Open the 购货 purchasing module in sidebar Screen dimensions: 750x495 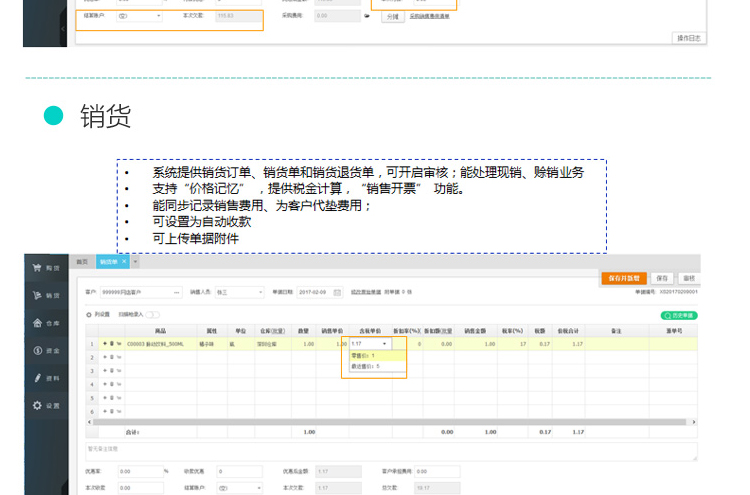click(46, 268)
